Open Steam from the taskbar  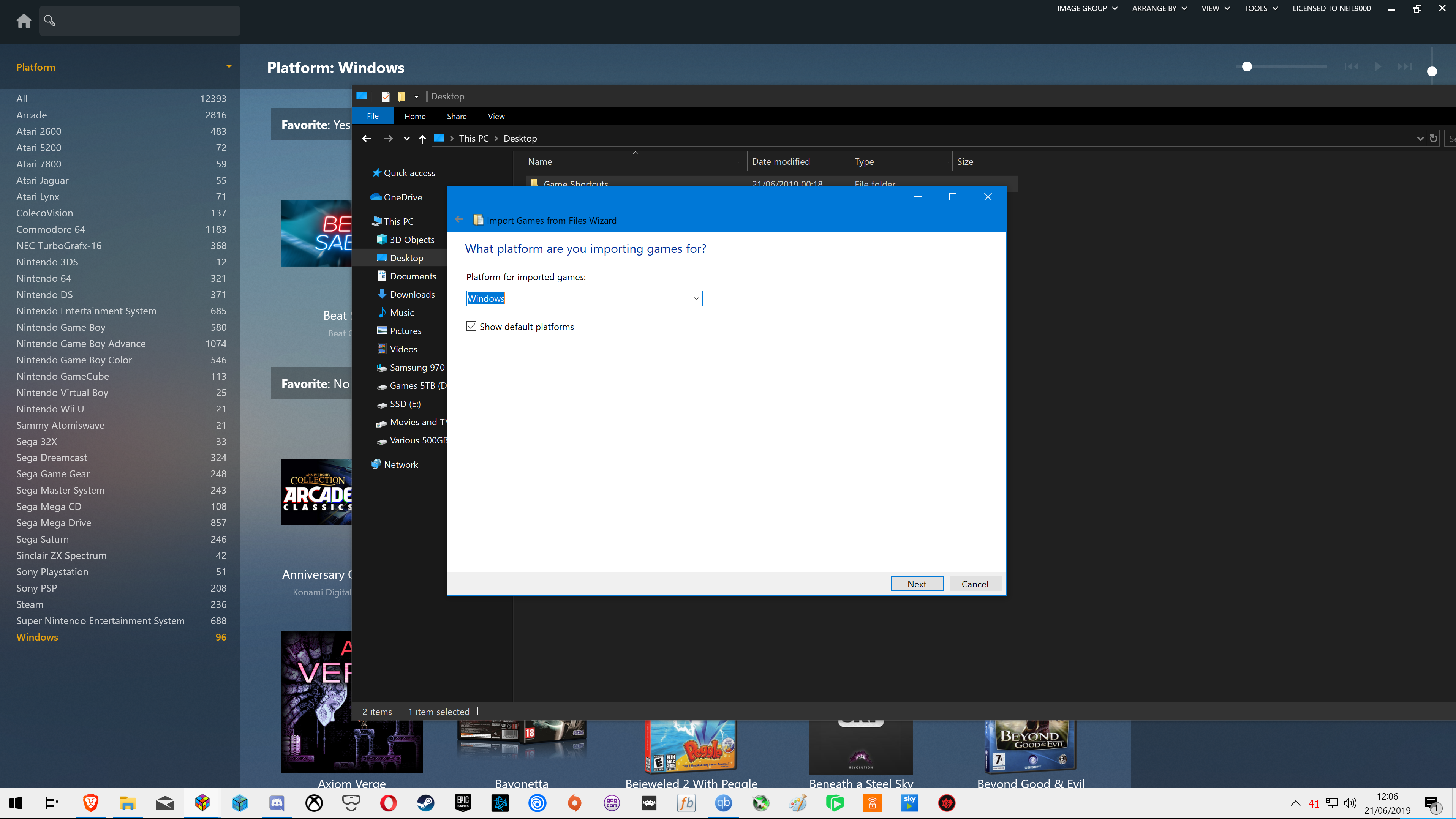click(x=425, y=803)
